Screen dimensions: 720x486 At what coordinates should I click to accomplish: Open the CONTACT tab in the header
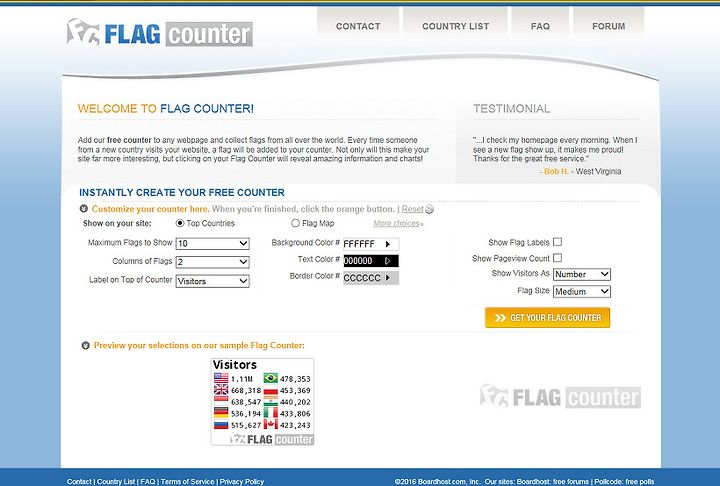point(358,26)
